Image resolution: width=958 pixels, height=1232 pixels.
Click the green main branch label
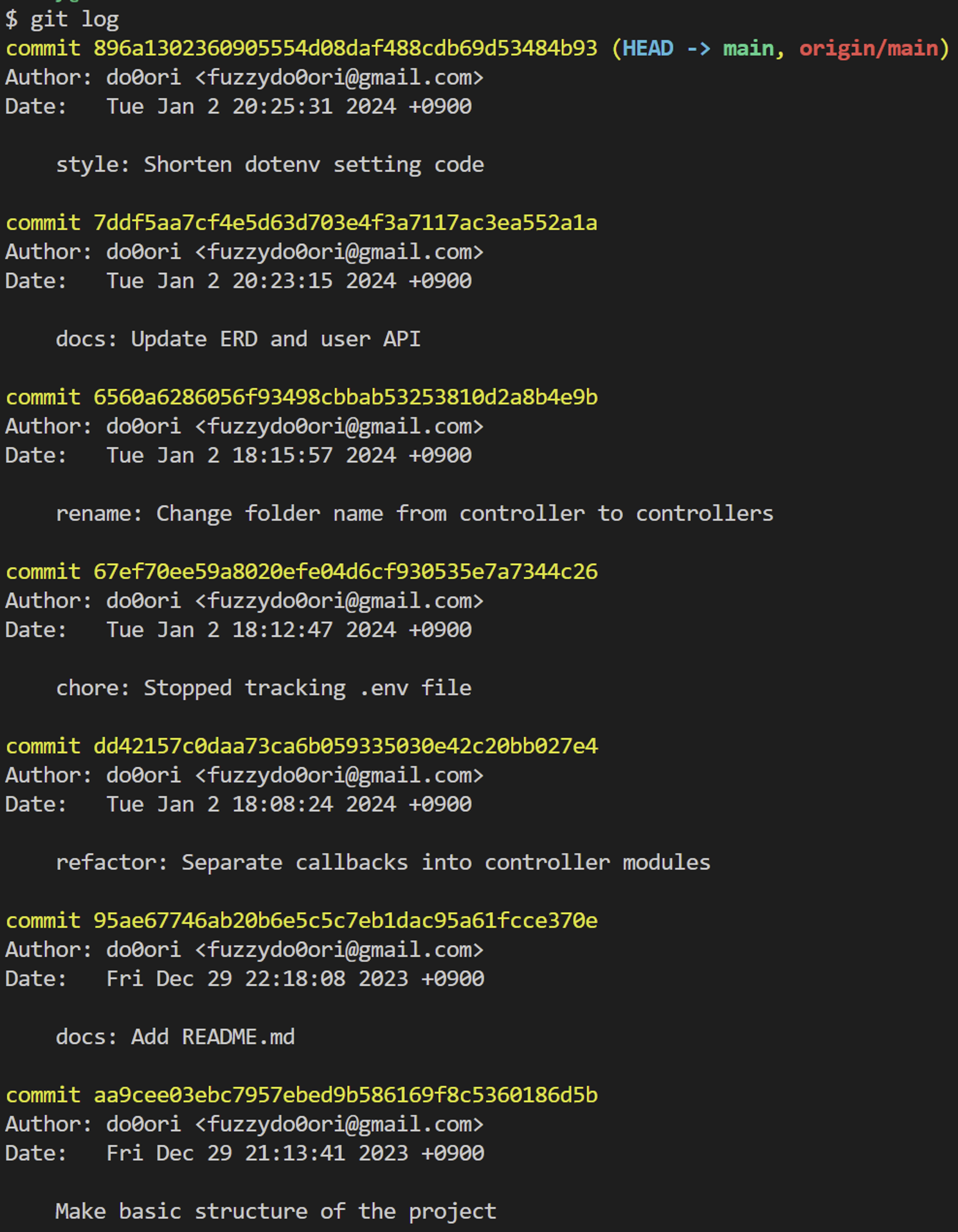point(748,48)
